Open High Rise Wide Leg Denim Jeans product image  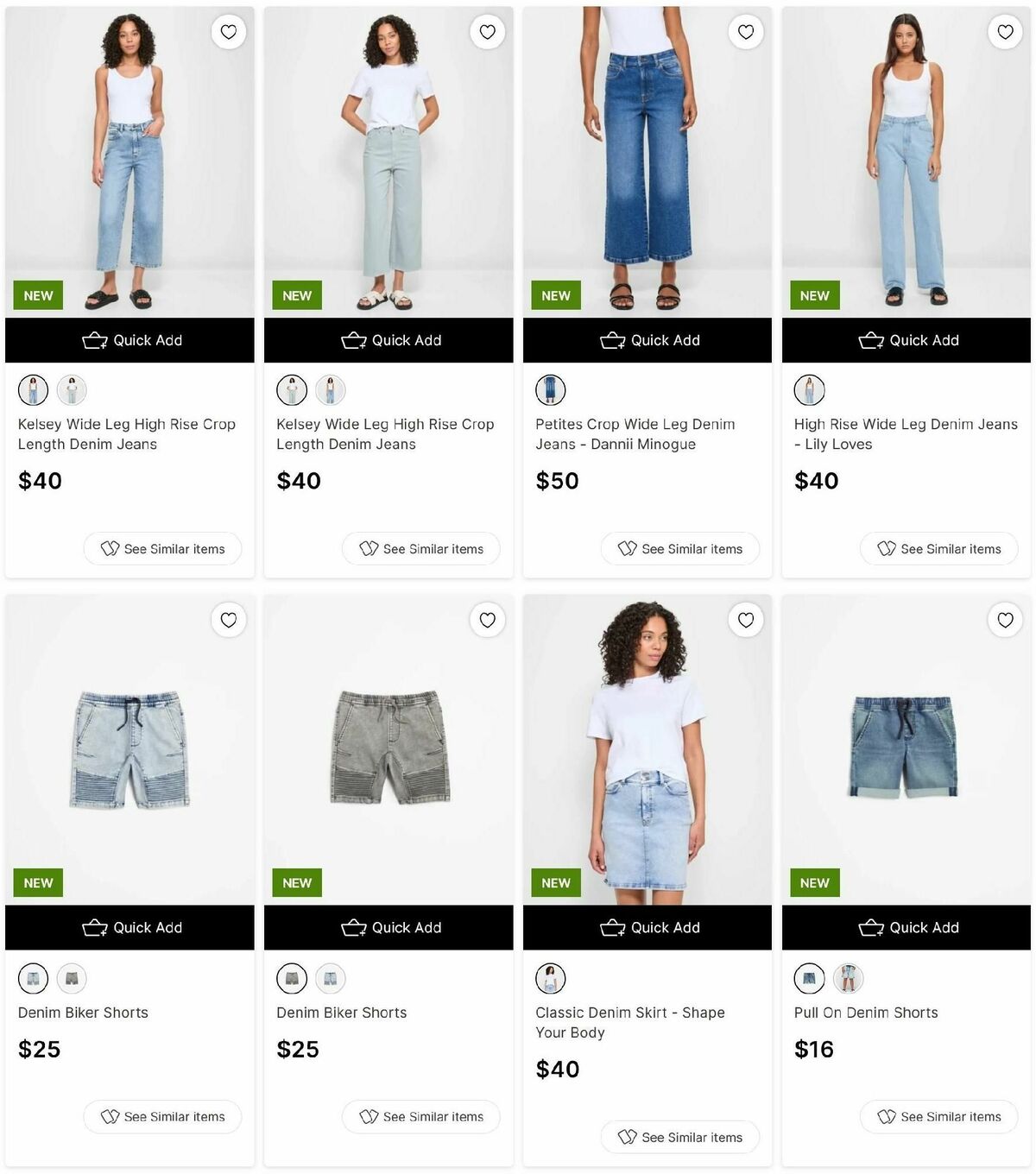(906, 162)
